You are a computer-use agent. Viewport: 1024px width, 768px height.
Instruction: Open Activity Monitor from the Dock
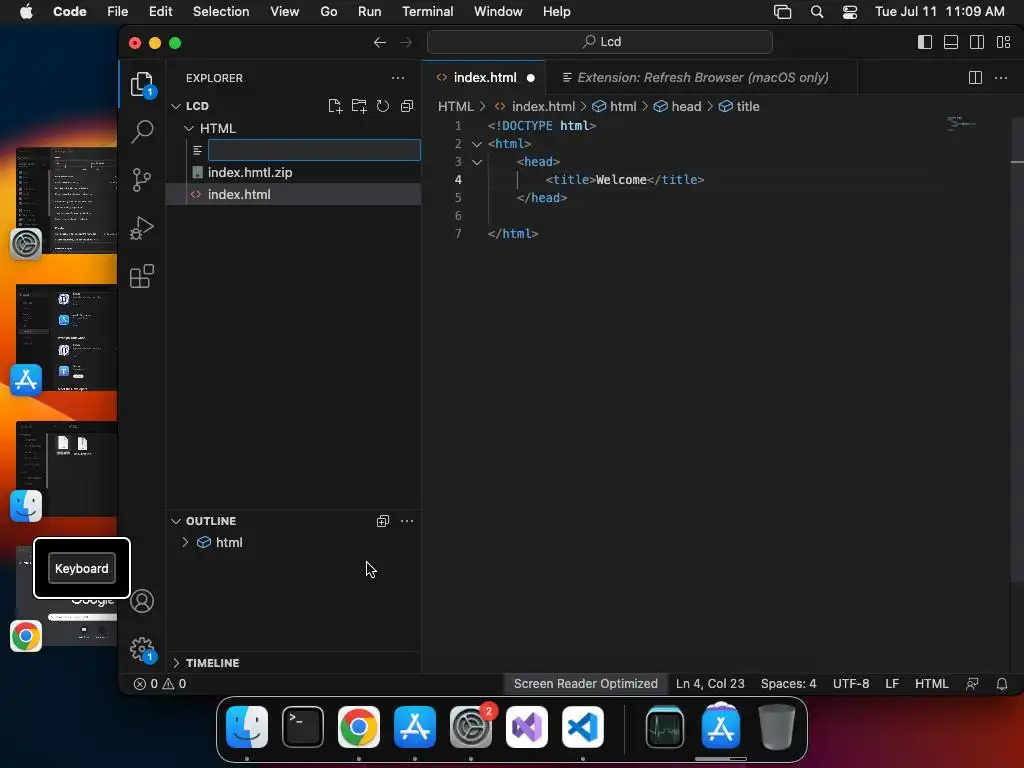click(665, 727)
